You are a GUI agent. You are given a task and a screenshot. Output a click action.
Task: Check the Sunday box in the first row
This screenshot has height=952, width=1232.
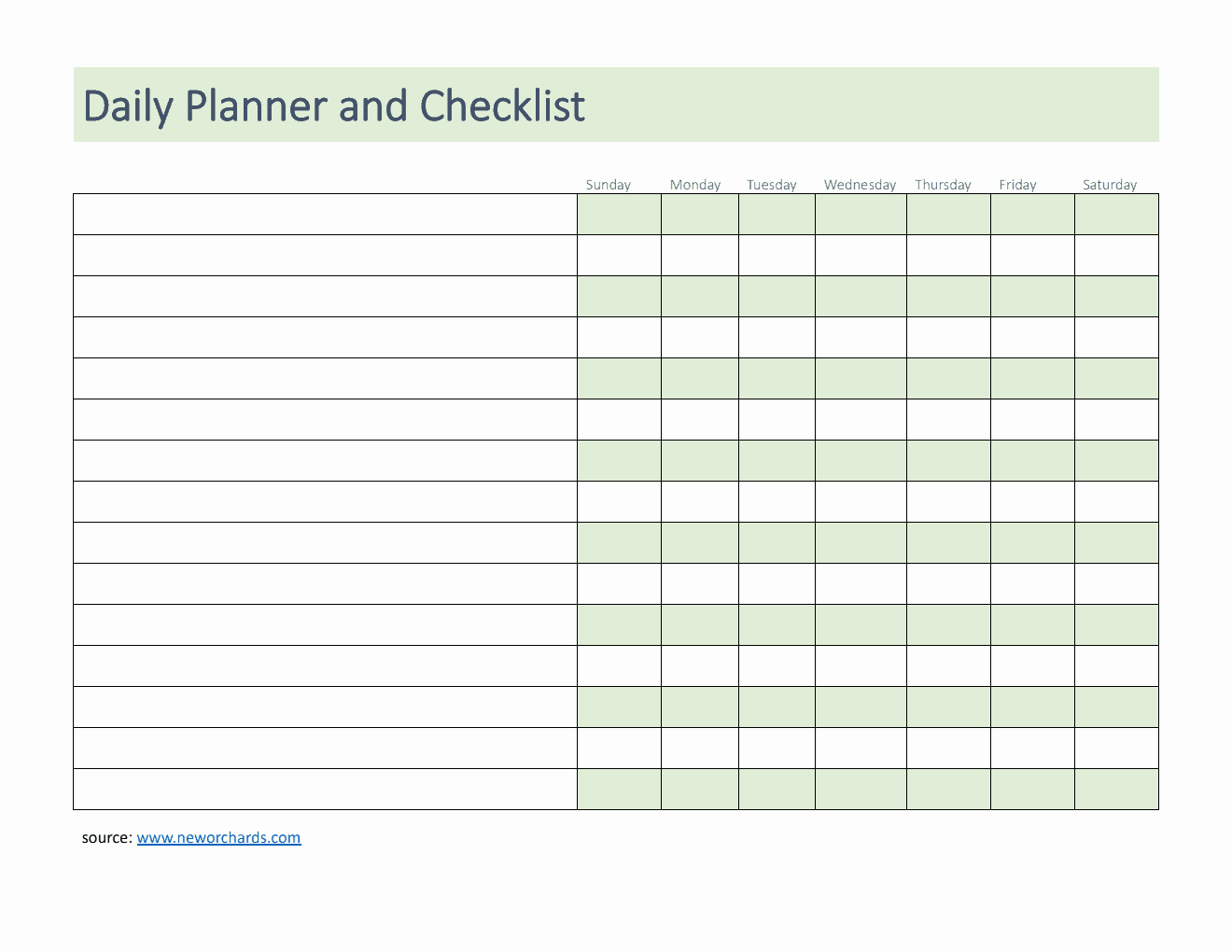[x=619, y=215]
